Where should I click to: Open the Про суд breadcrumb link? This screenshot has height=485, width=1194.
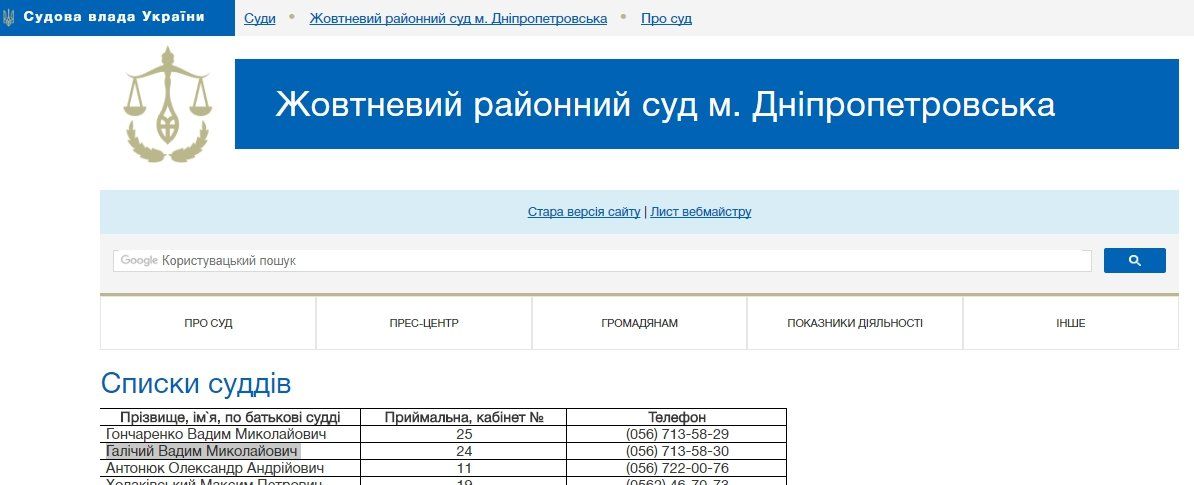click(x=666, y=18)
